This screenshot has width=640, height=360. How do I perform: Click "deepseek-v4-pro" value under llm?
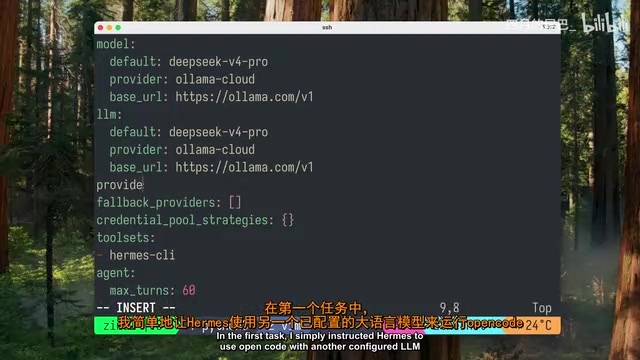tap(218, 132)
